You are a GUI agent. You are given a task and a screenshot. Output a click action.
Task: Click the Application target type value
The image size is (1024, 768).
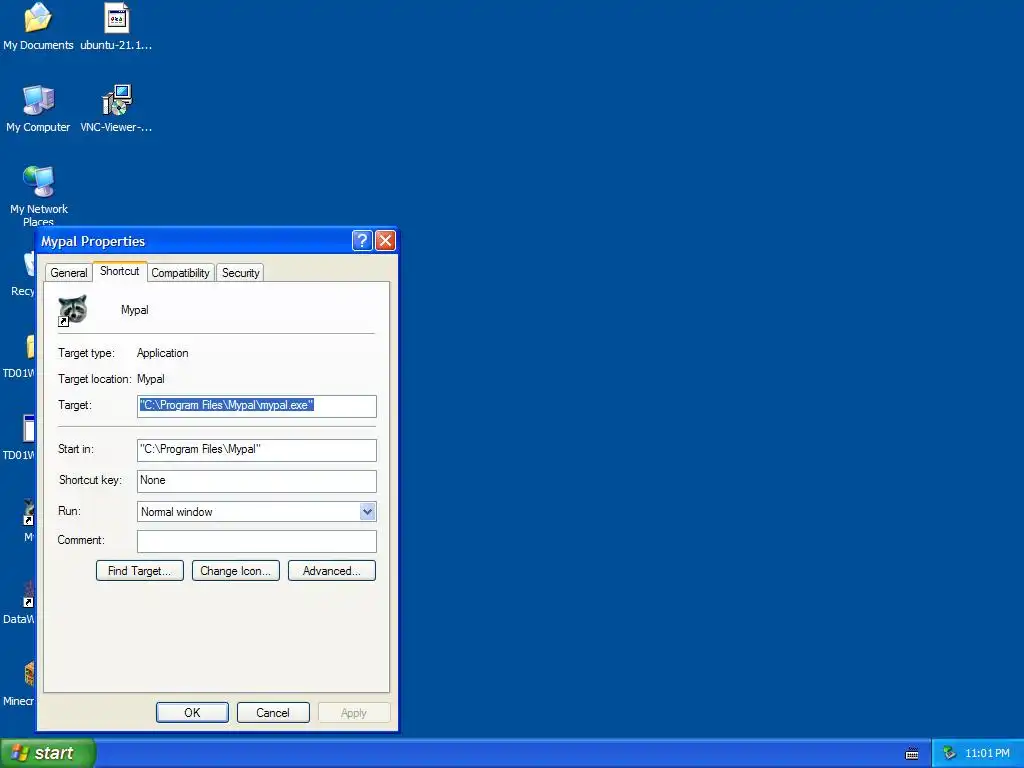[x=163, y=353]
